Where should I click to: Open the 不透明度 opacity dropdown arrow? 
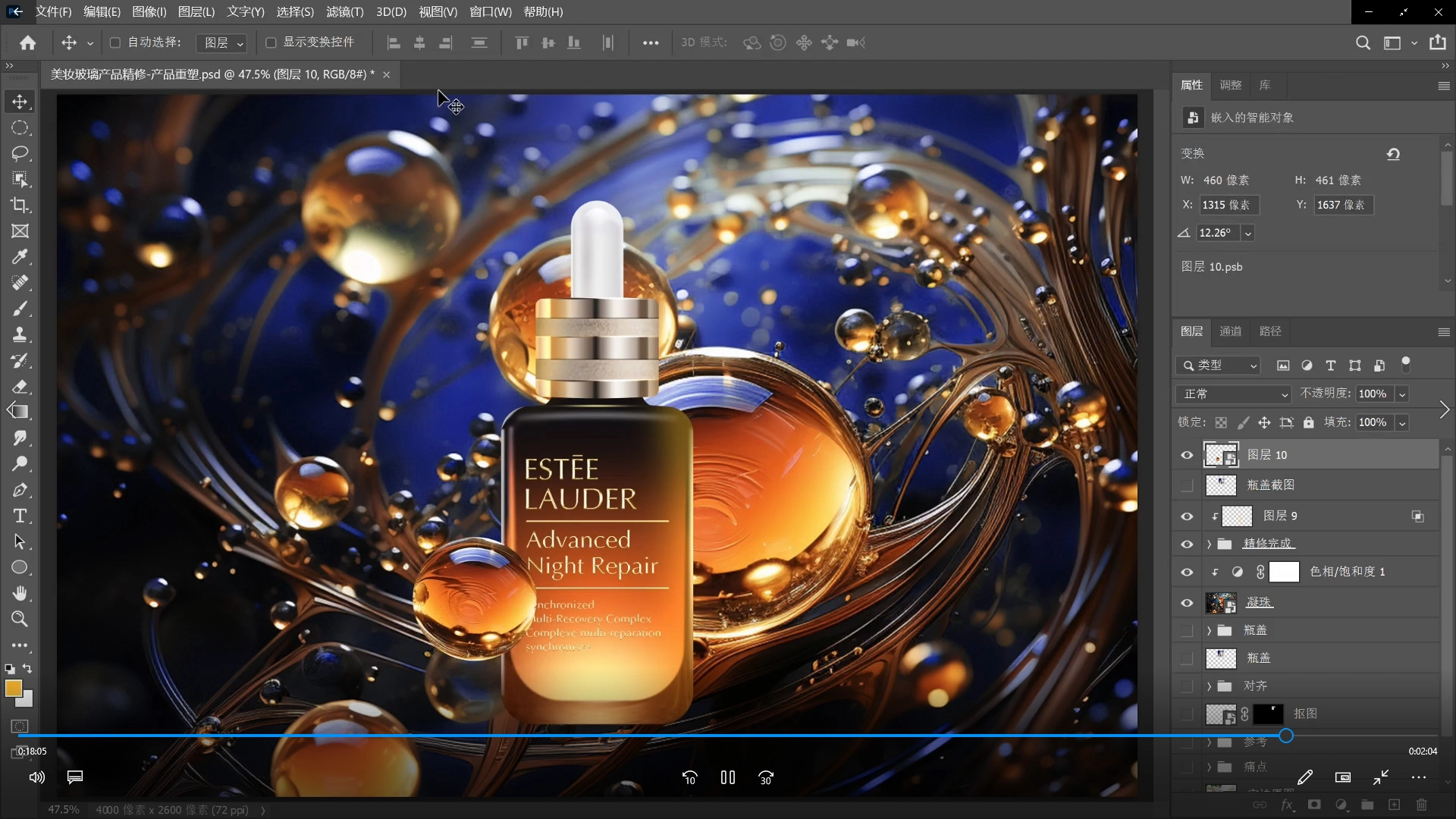[x=1402, y=394]
